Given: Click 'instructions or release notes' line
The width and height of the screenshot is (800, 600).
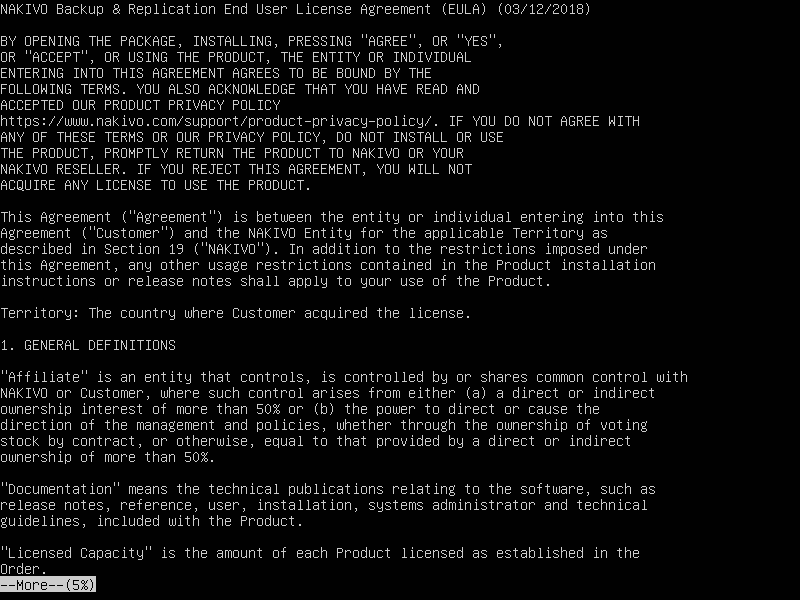Looking at the screenshot, I should coord(276,281).
